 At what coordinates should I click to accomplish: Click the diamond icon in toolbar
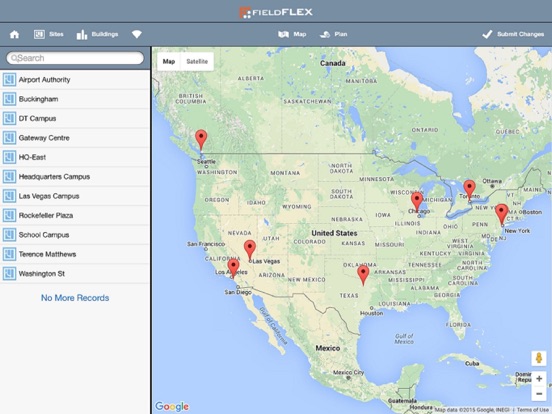[x=137, y=34]
